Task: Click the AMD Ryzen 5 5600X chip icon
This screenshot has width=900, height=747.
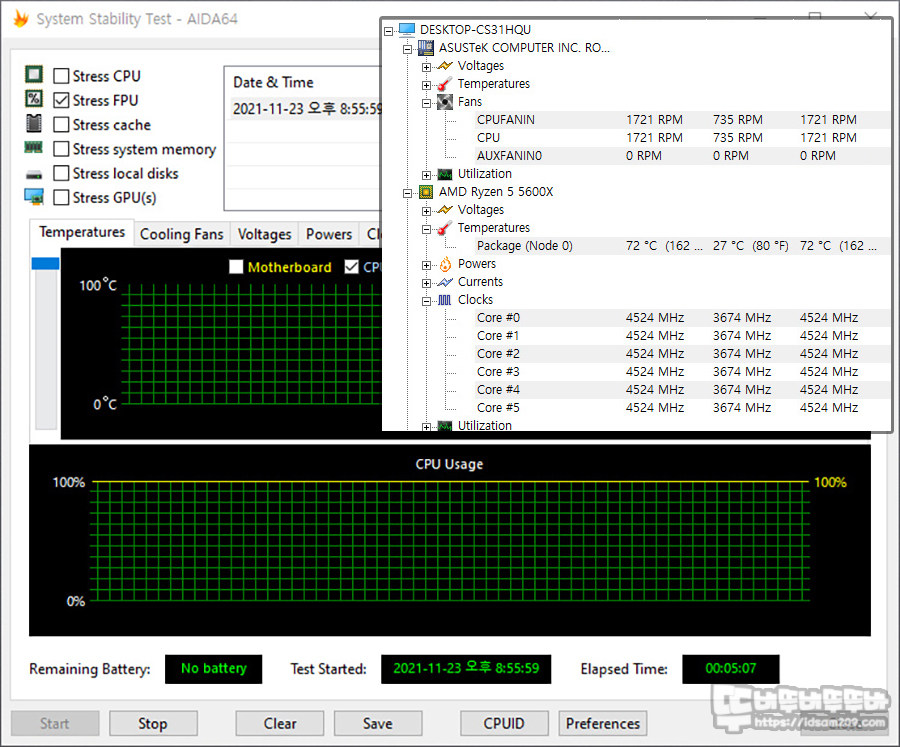Action: [x=426, y=192]
